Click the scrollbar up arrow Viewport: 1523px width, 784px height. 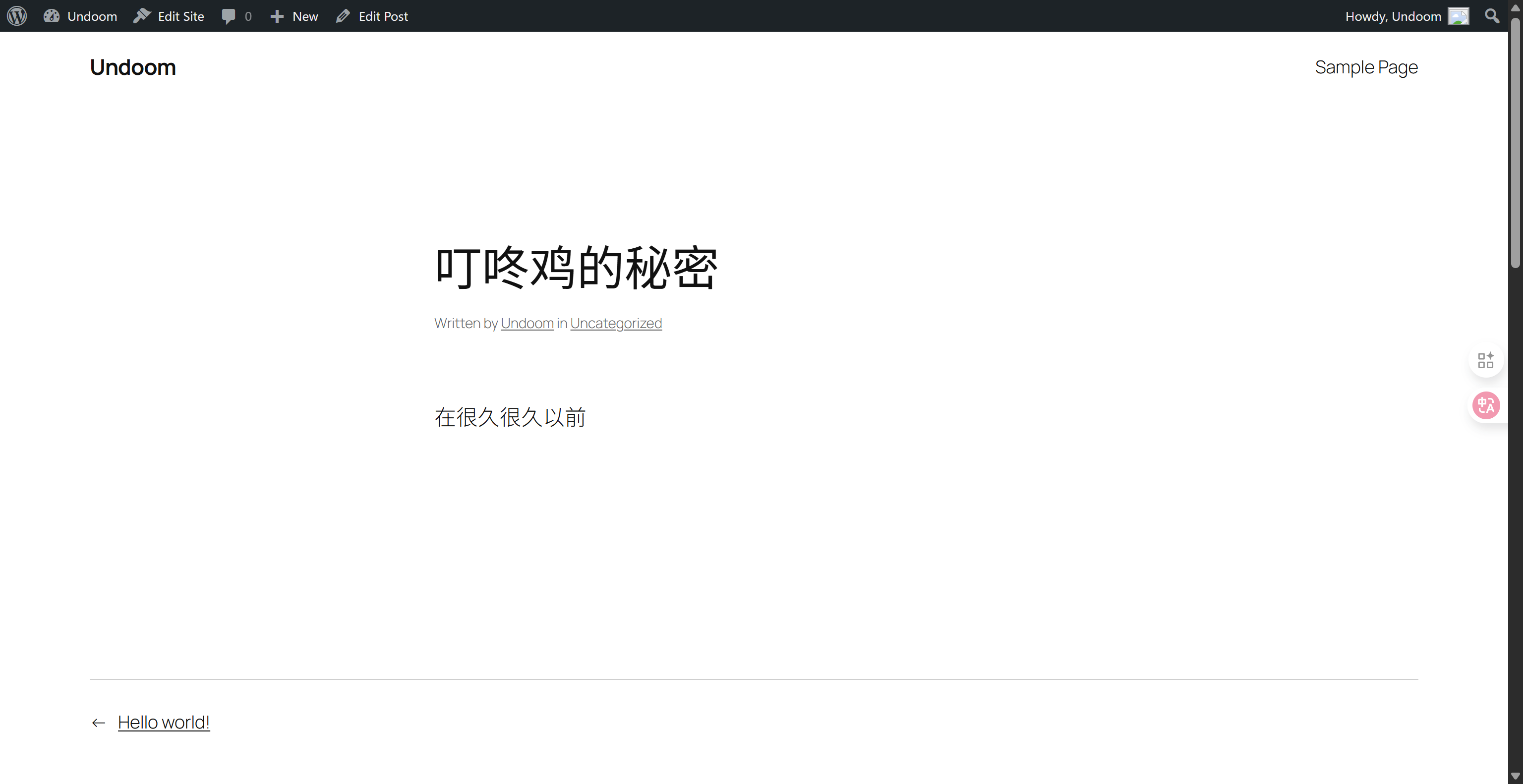point(1515,7)
